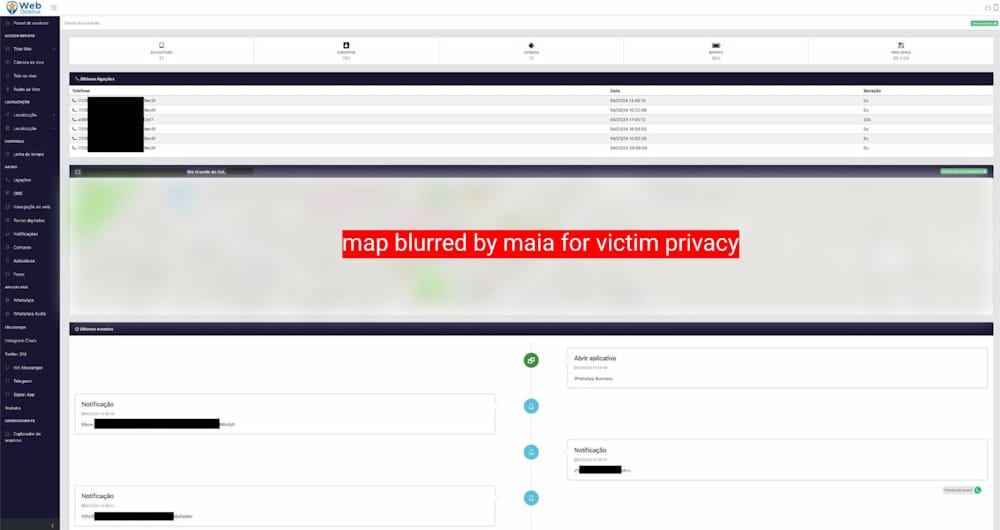Click the Data column header
This screenshot has height=530, width=1000.
pos(615,91)
